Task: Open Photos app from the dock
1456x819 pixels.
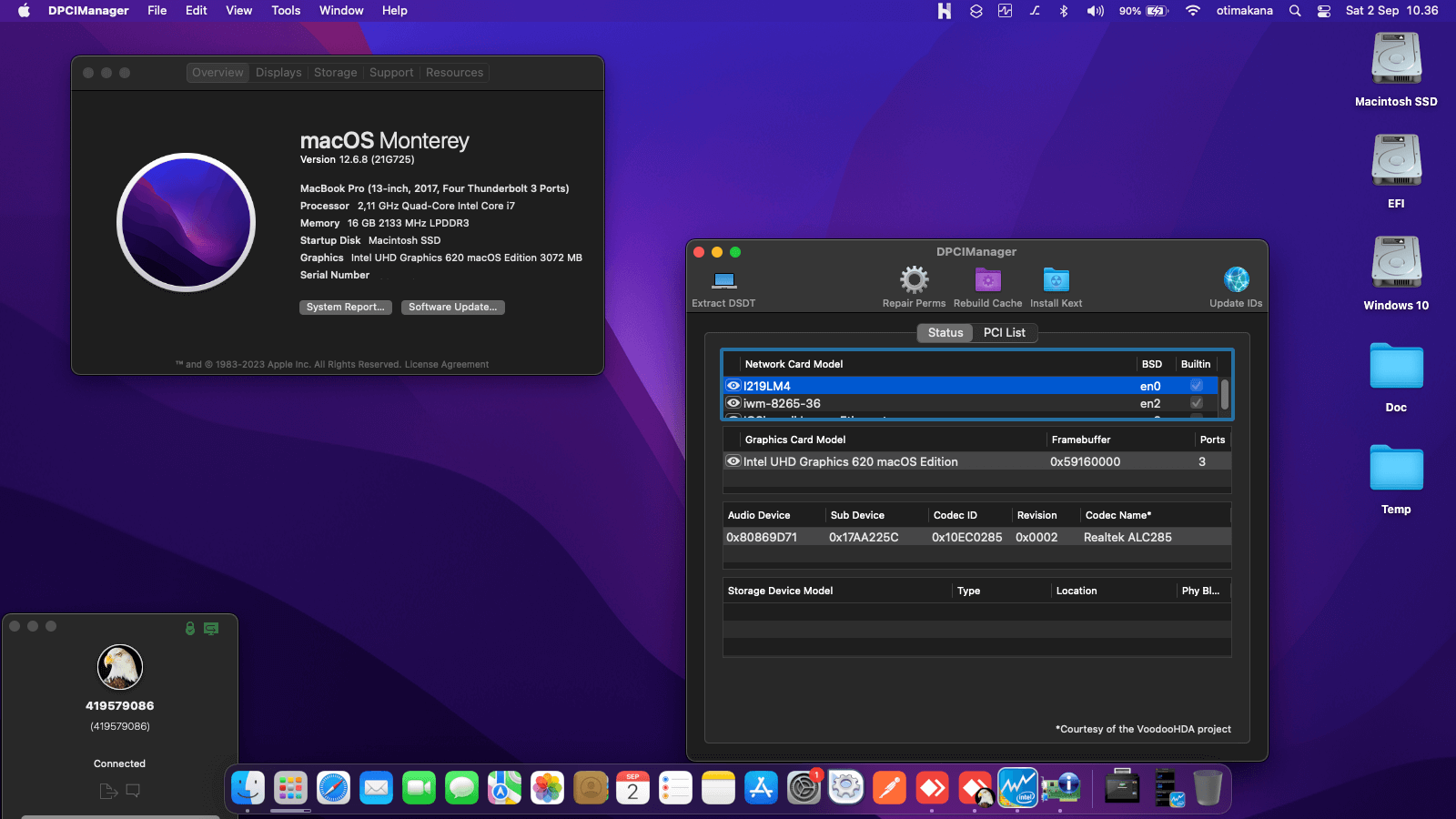Action: pyautogui.click(x=547, y=787)
